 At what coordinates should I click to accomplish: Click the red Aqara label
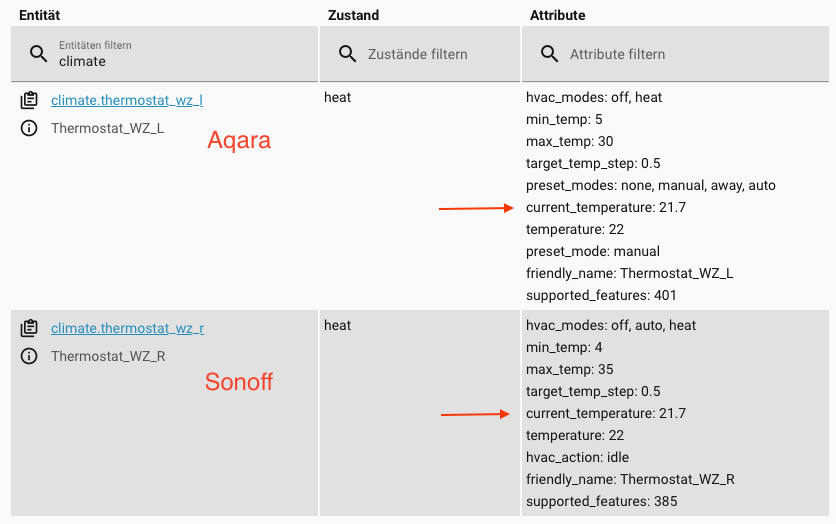(x=239, y=141)
